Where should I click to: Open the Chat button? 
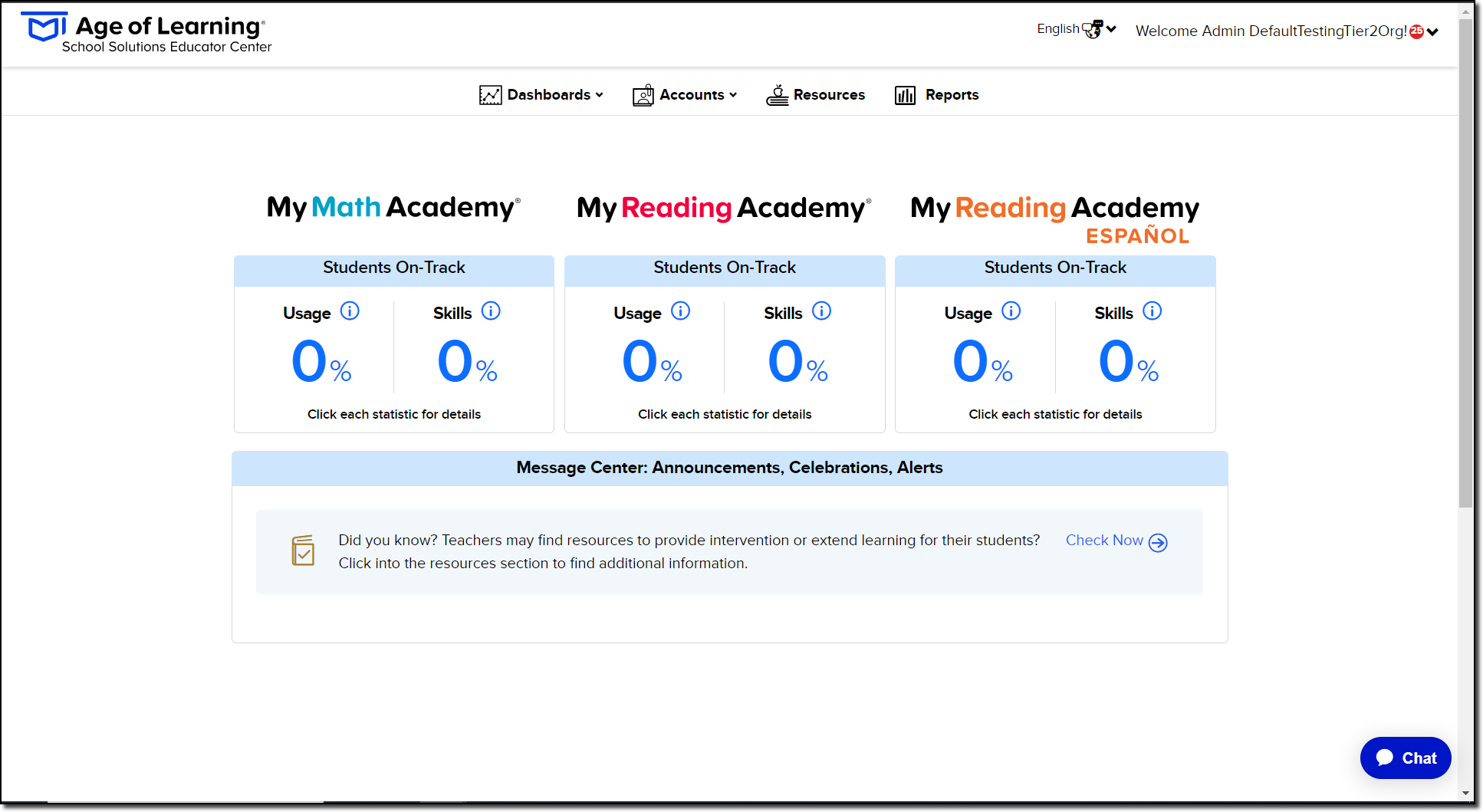point(1406,758)
